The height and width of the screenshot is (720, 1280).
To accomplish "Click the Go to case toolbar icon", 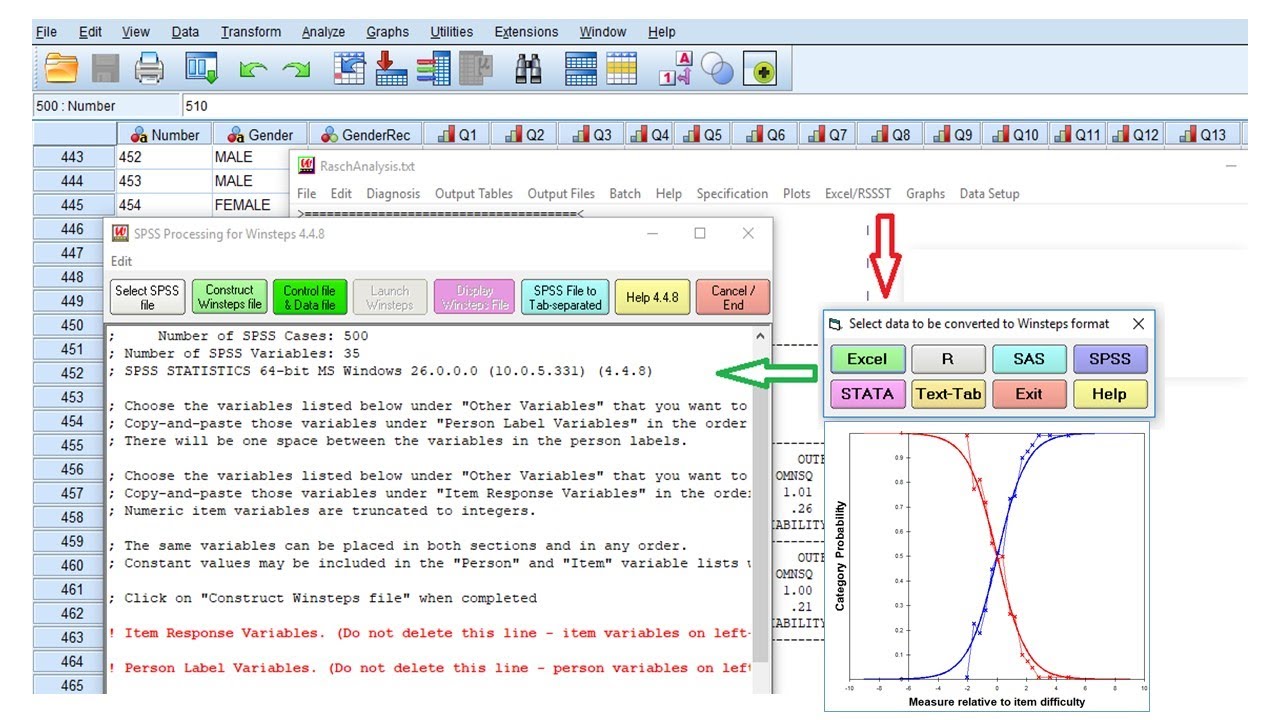I will 349,69.
